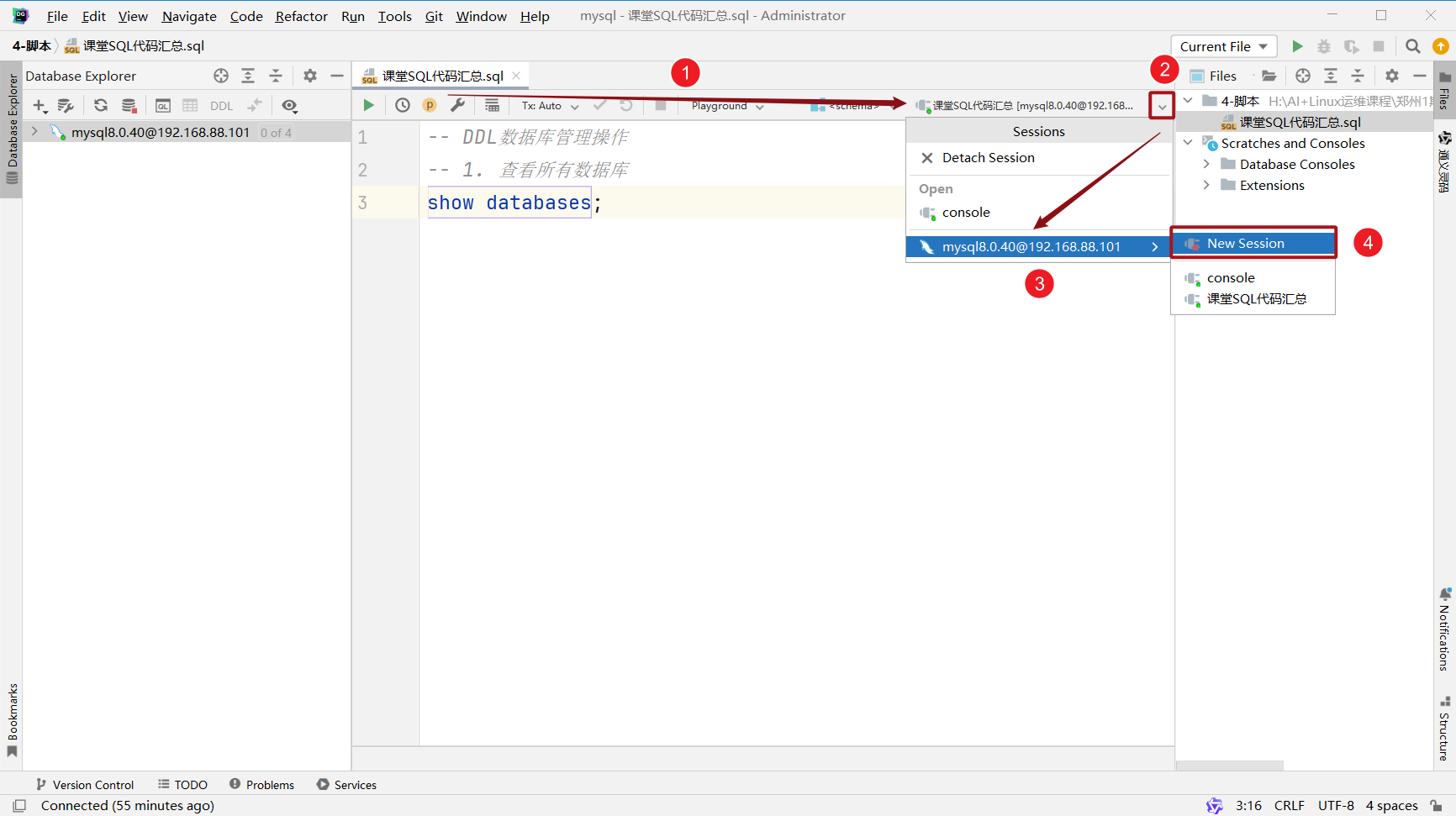Screen dimensions: 1456x816
Task: Click the Refresh icon in Database Explorer
Action: pos(101,105)
